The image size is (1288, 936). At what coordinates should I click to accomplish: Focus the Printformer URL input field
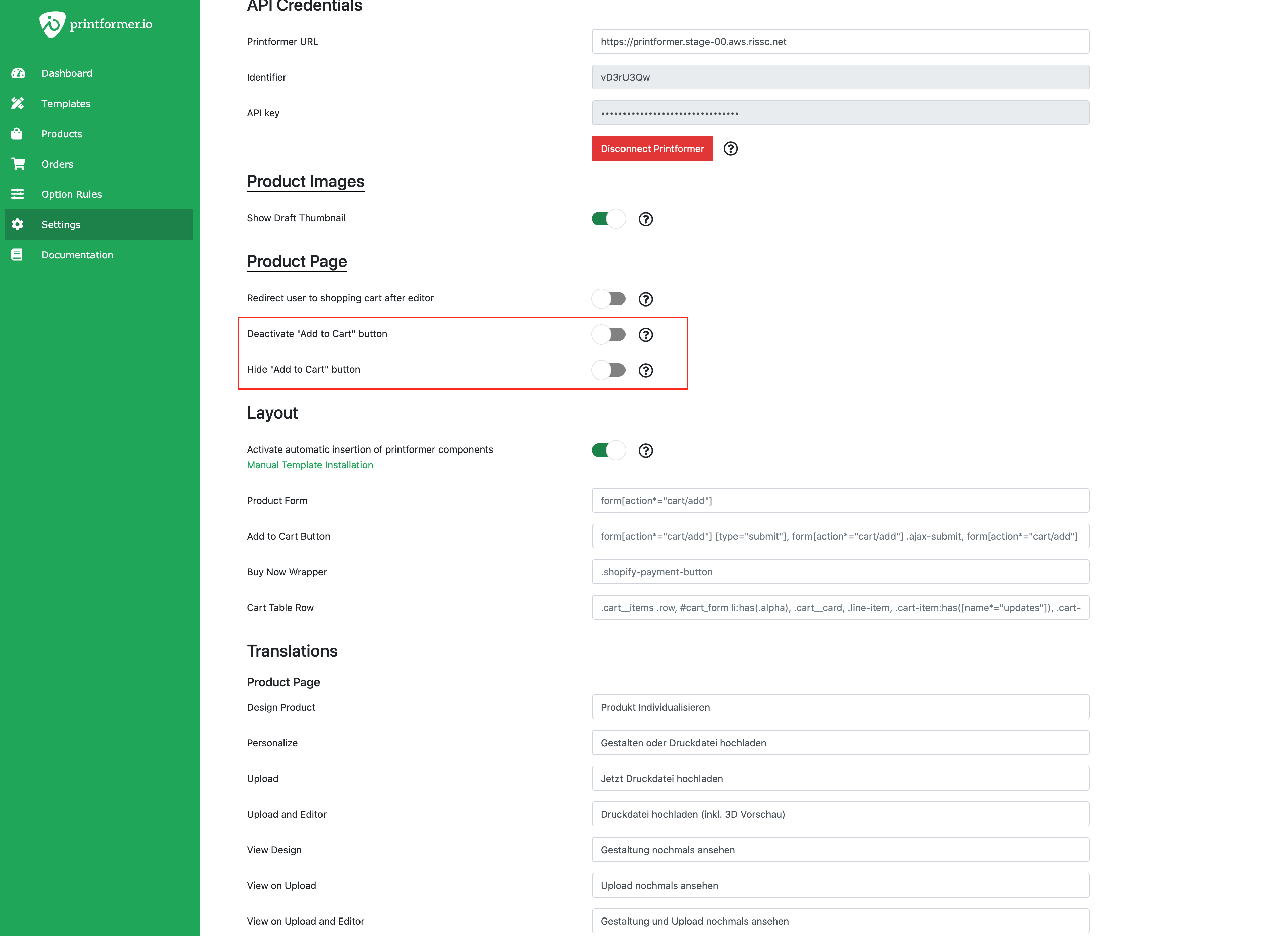840,41
